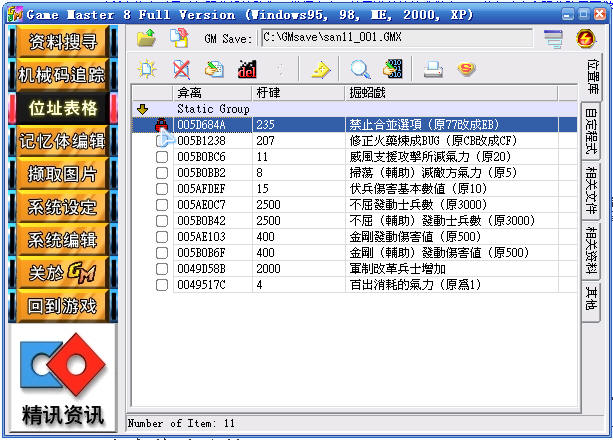Click the magnifying glass search icon
Viewport: 613px width, 440px height.
tap(360, 69)
